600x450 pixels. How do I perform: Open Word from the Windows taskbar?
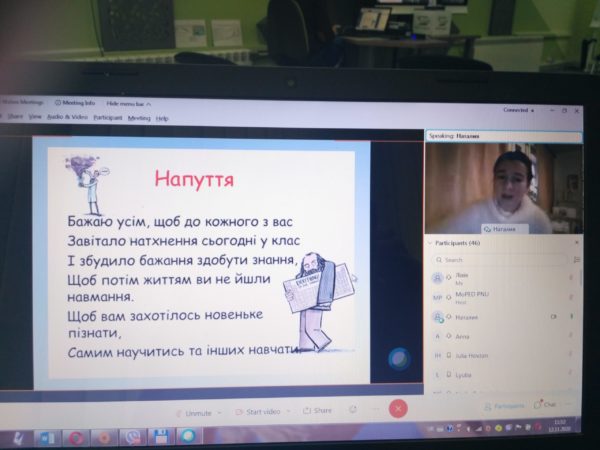pyautogui.click(x=48, y=438)
